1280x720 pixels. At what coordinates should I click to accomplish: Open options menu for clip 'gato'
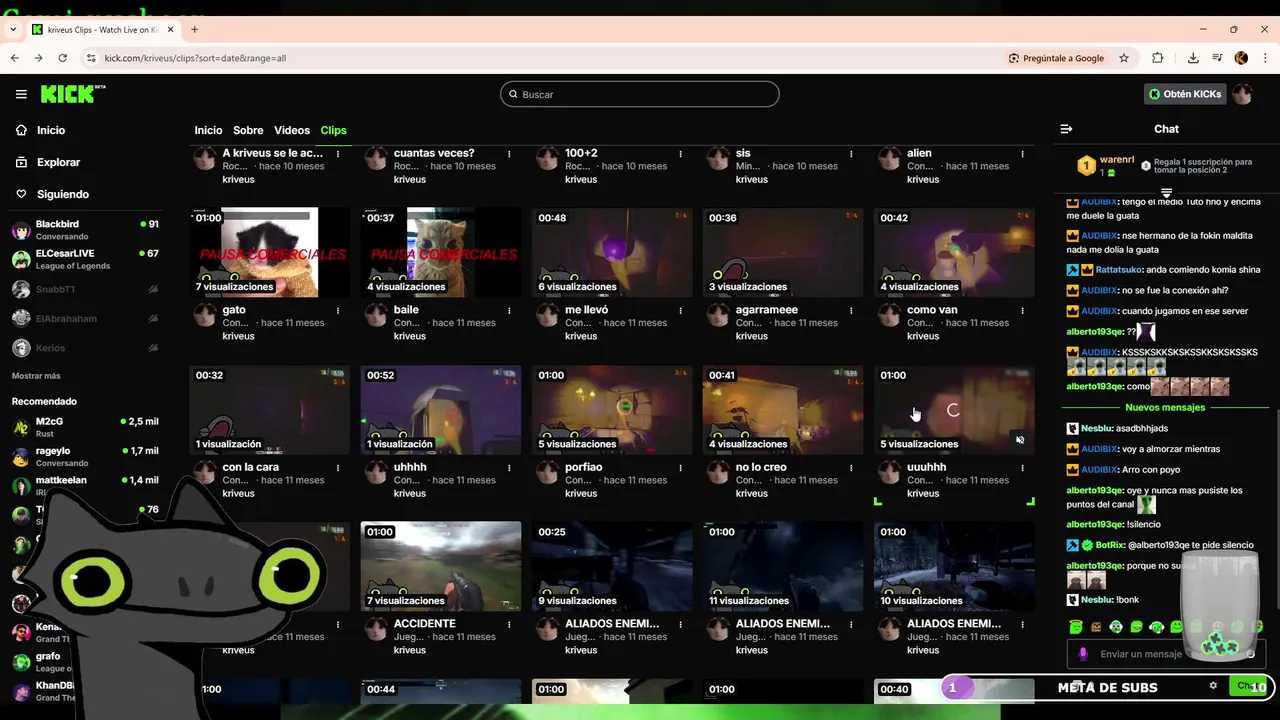[x=338, y=311]
